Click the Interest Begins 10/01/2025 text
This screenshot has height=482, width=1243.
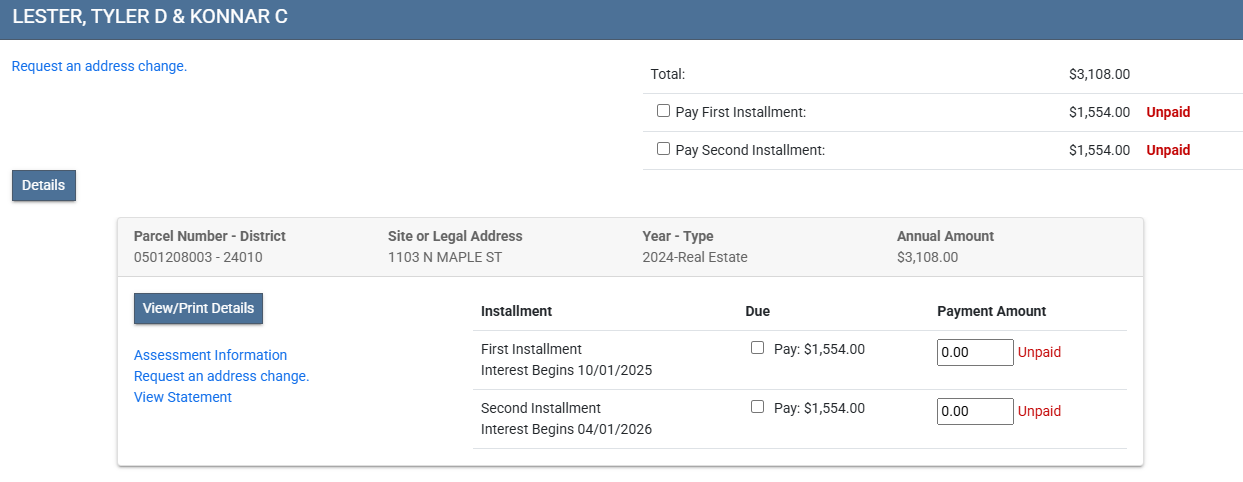coord(566,370)
